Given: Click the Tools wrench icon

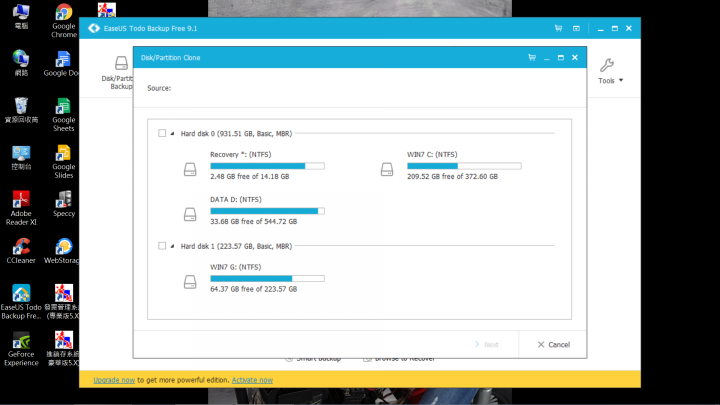Looking at the screenshot, I should pyautogui.click(x=607, y=65).
